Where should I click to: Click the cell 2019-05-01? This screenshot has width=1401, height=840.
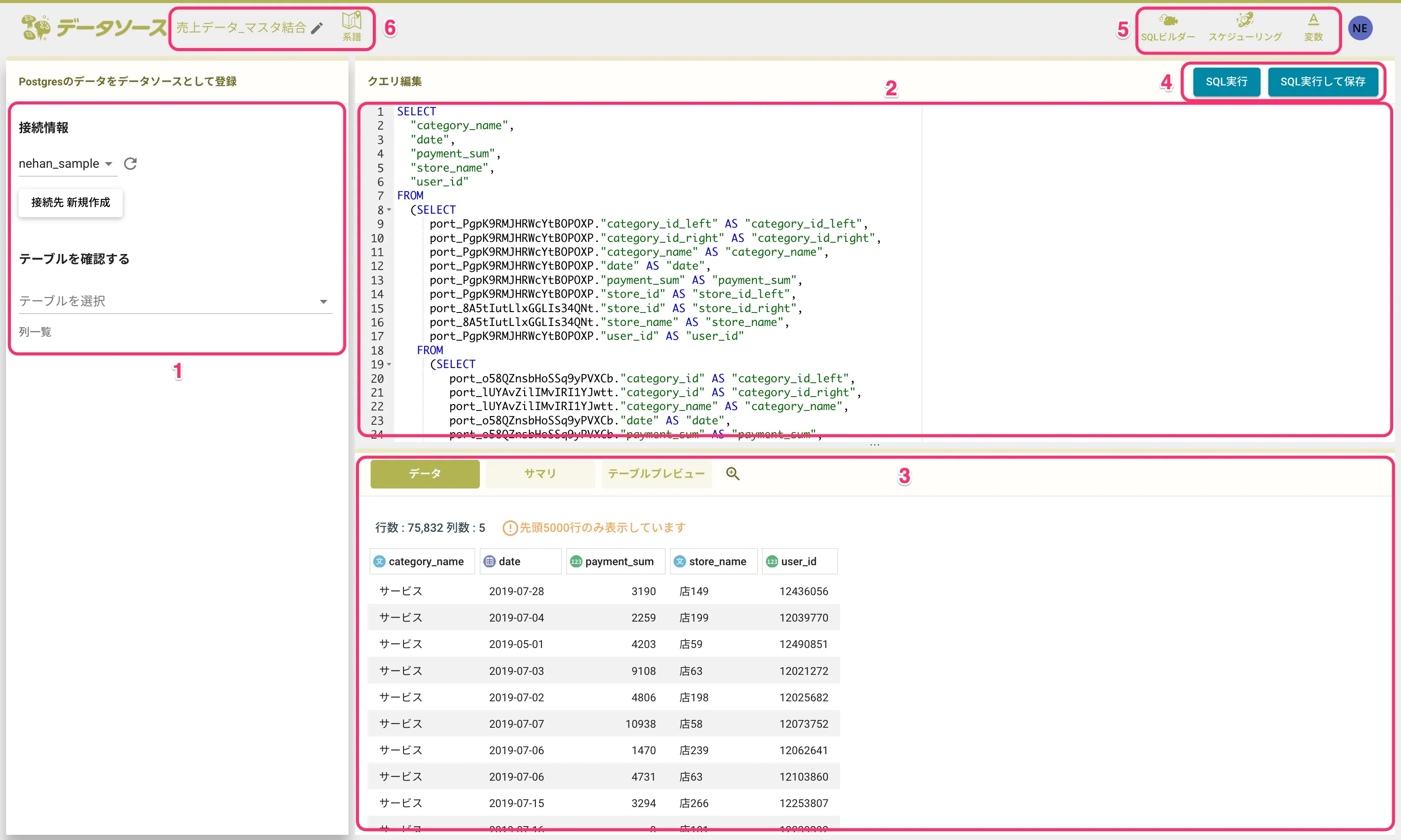[x=516, y=644]
